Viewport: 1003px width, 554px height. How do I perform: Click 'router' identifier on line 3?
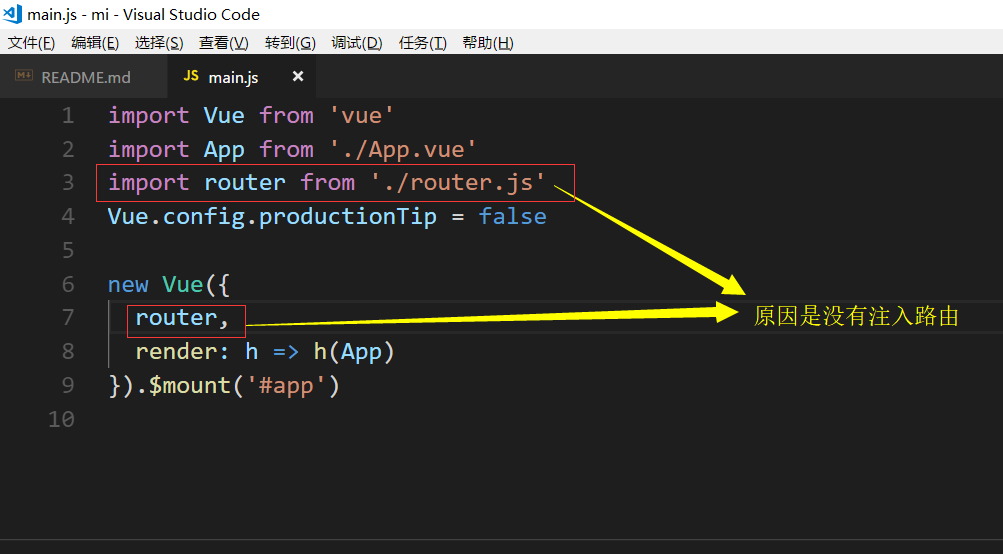point(244,183)
